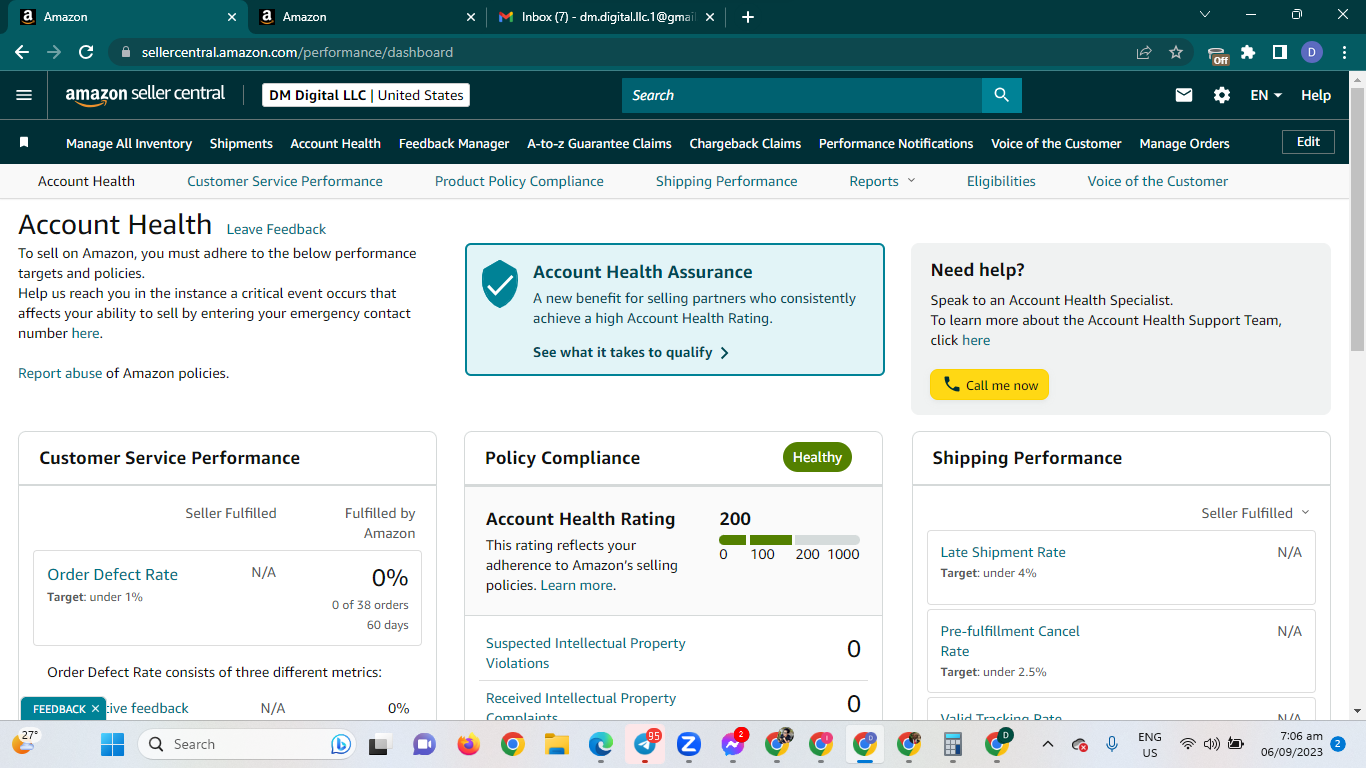Click the share page icon in address bar
Viewport: 1366px width, 768px height.
click(1144, 52)
